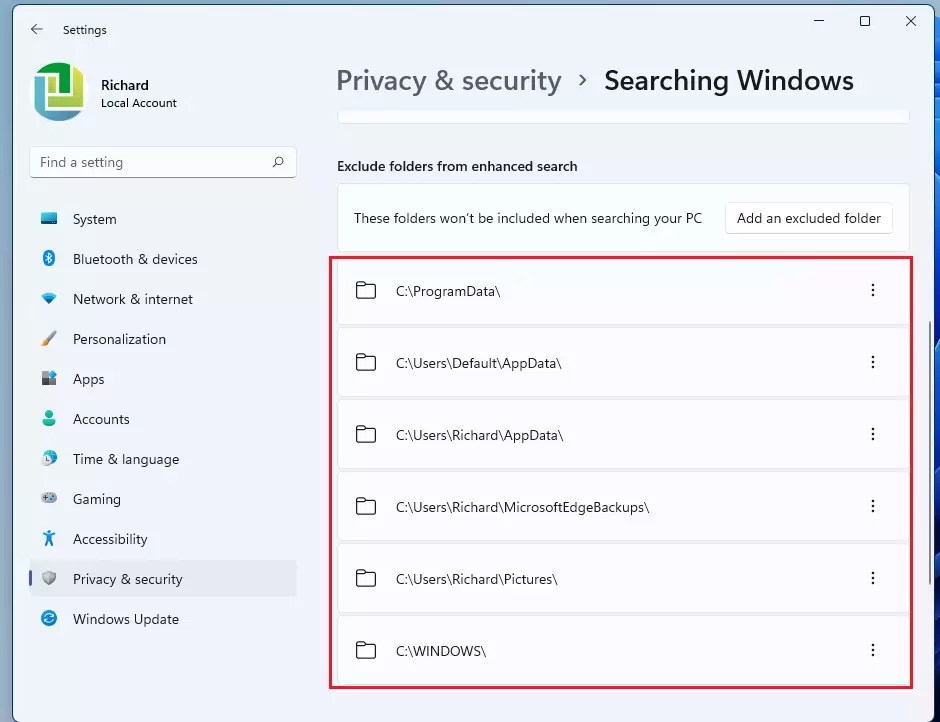
Task: Open more options for C:\ProgramData\
Action: 873,290
